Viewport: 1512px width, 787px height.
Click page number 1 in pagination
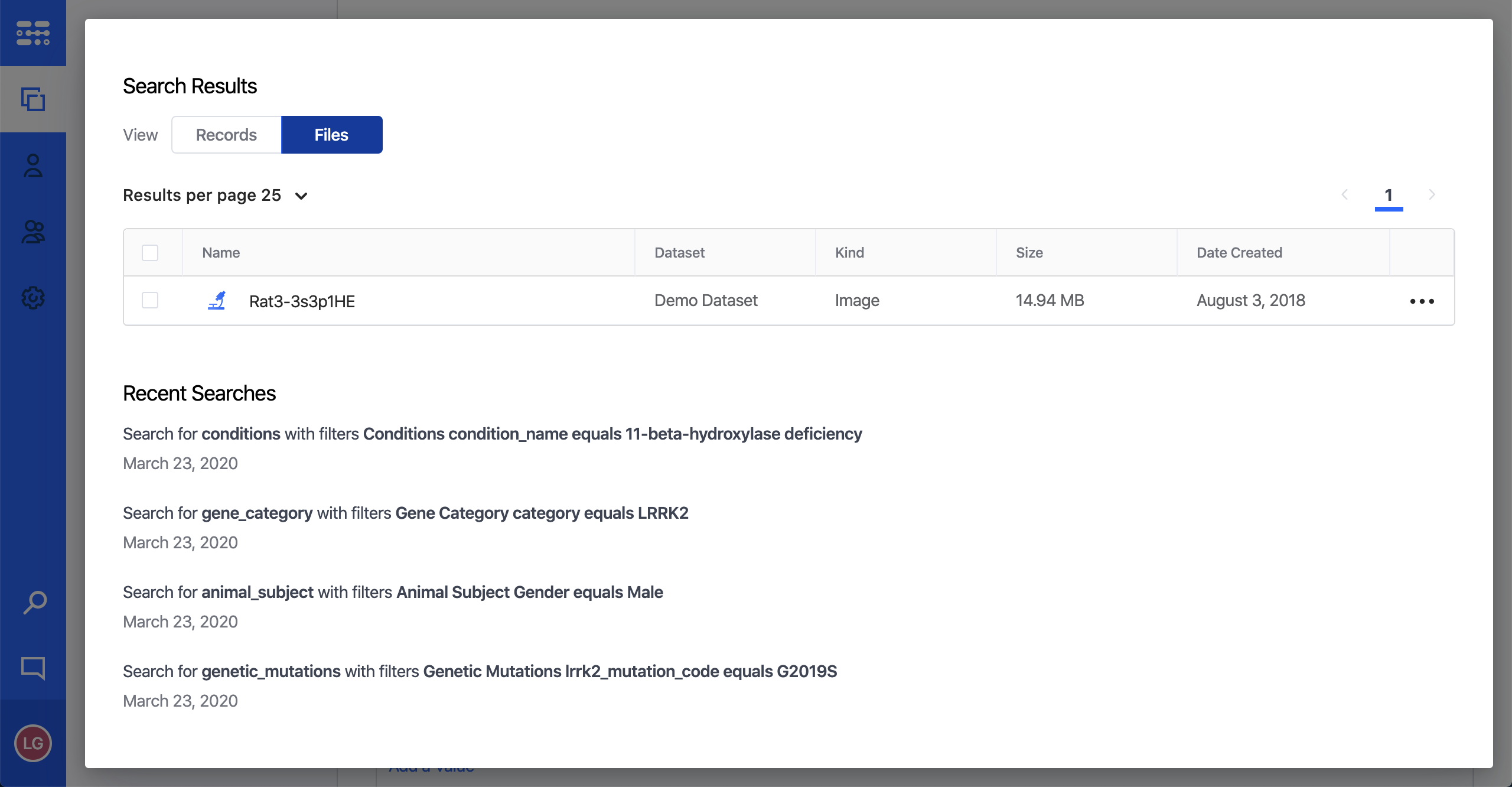1389,195
